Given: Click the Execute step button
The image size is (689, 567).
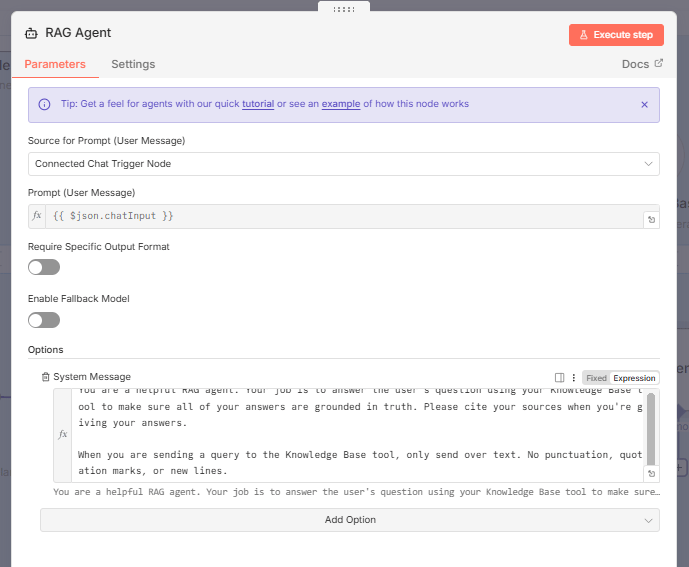Looking at the screenshot, I should click(x=616, y=35).
